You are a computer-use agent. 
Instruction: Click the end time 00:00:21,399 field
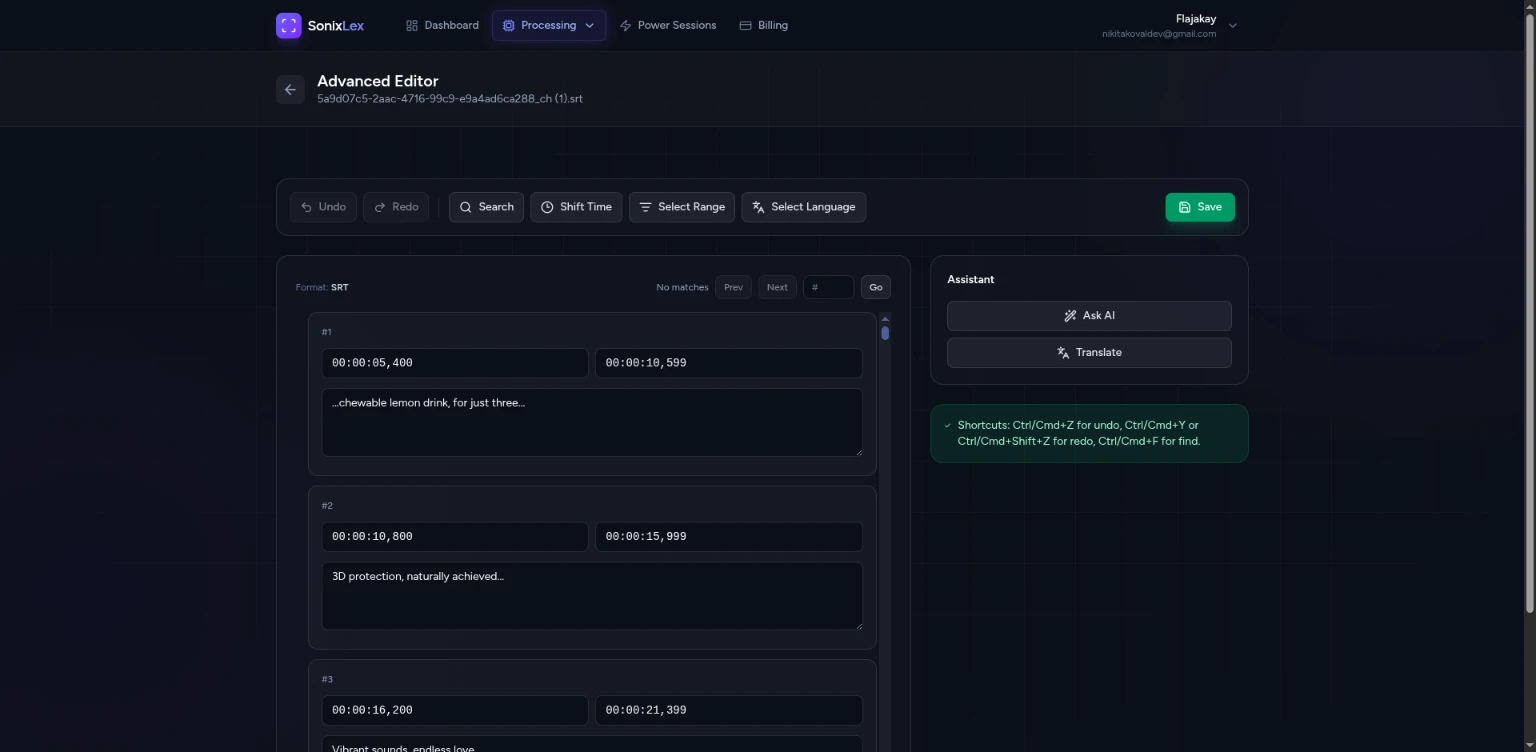point(729,710)
